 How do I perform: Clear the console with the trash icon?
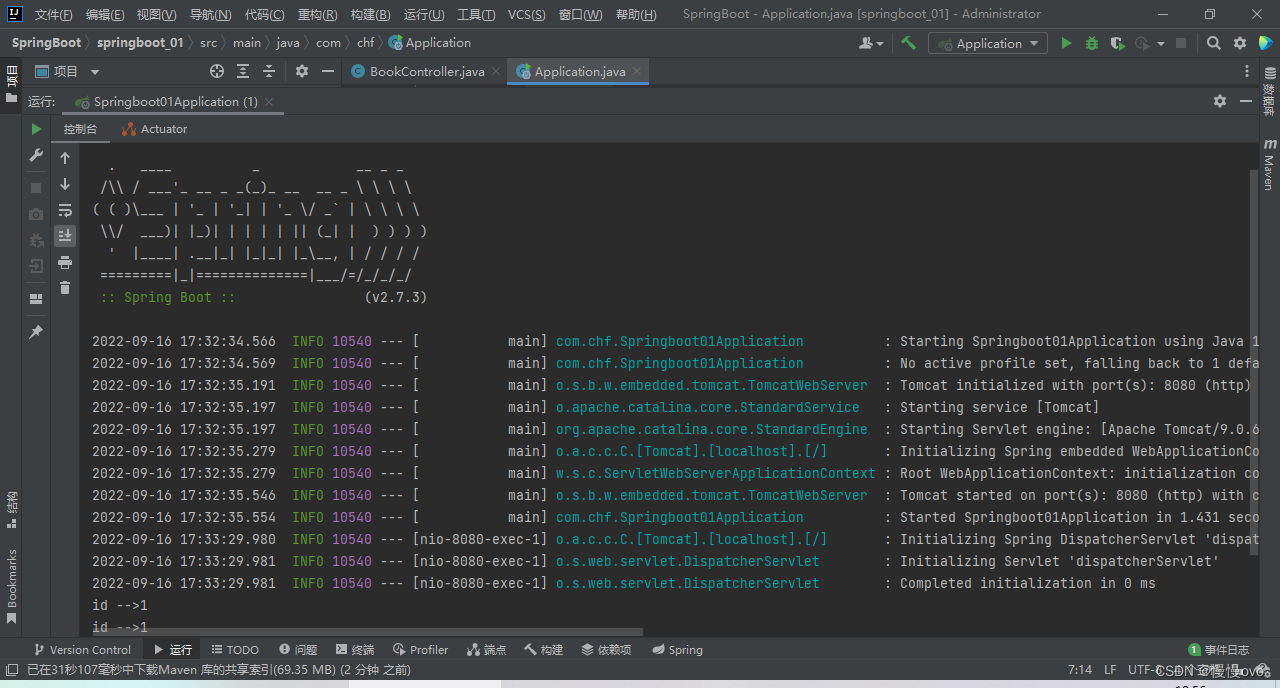[64, 289]
